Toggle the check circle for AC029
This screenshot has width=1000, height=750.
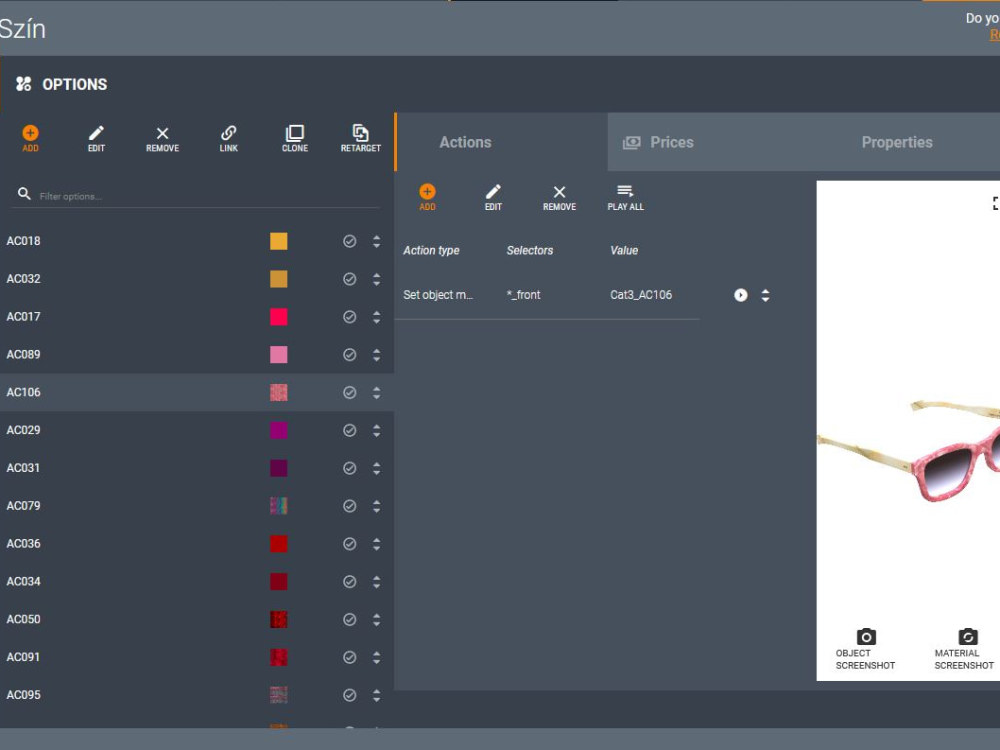[x=349, y=430]
